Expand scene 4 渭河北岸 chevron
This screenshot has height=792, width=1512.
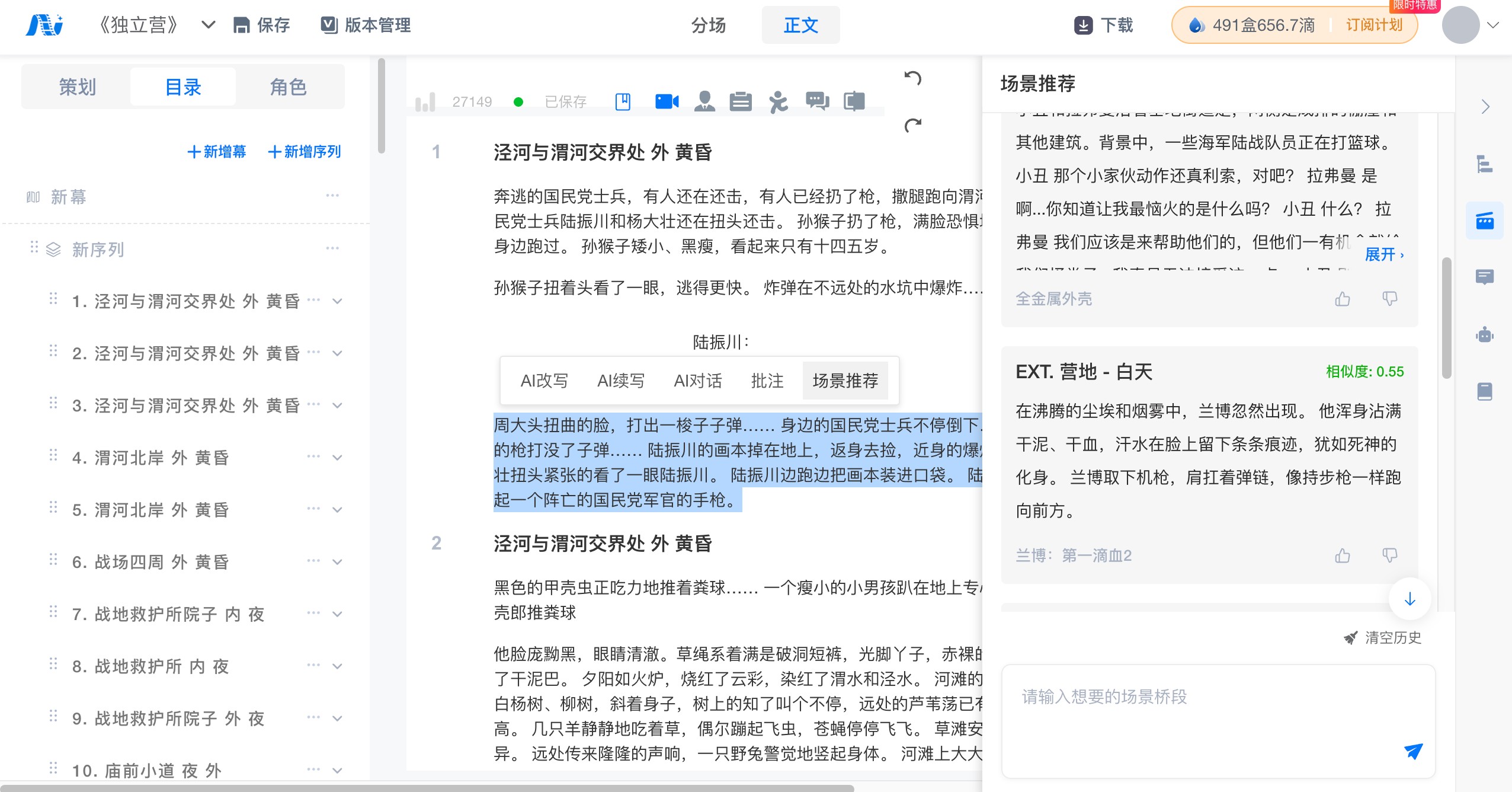click(x=337, y=458)
